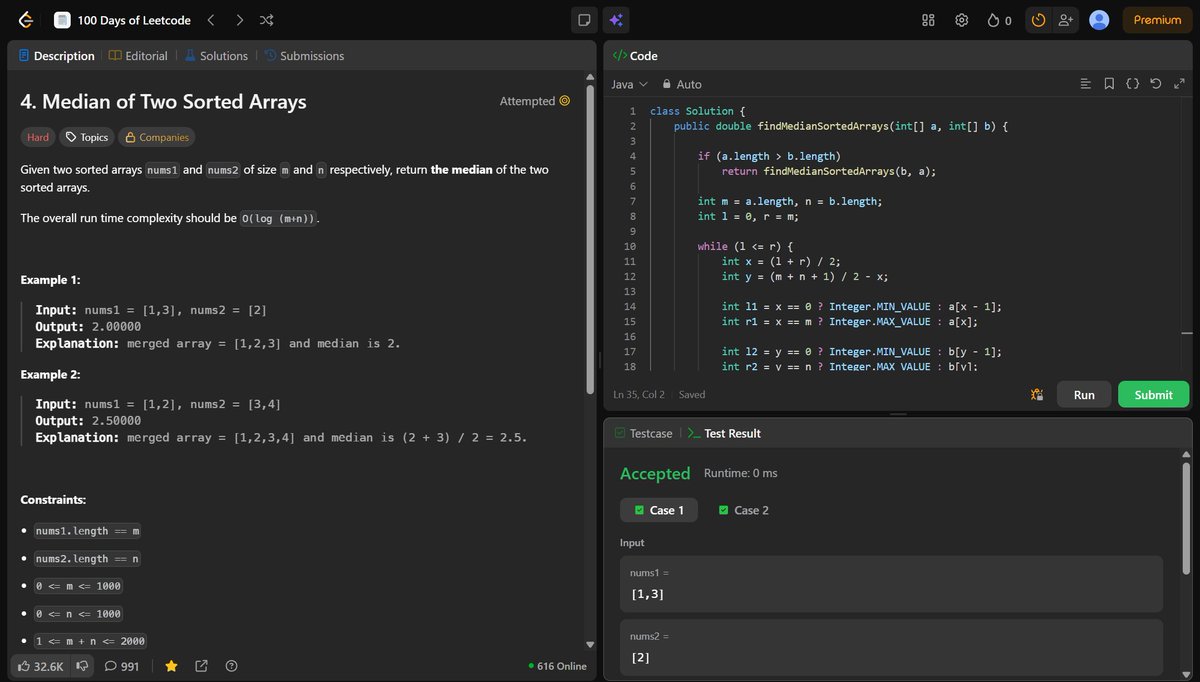Click the Code panel header
The height and width of the screenshot is (682, 1200).
(635, 56)
